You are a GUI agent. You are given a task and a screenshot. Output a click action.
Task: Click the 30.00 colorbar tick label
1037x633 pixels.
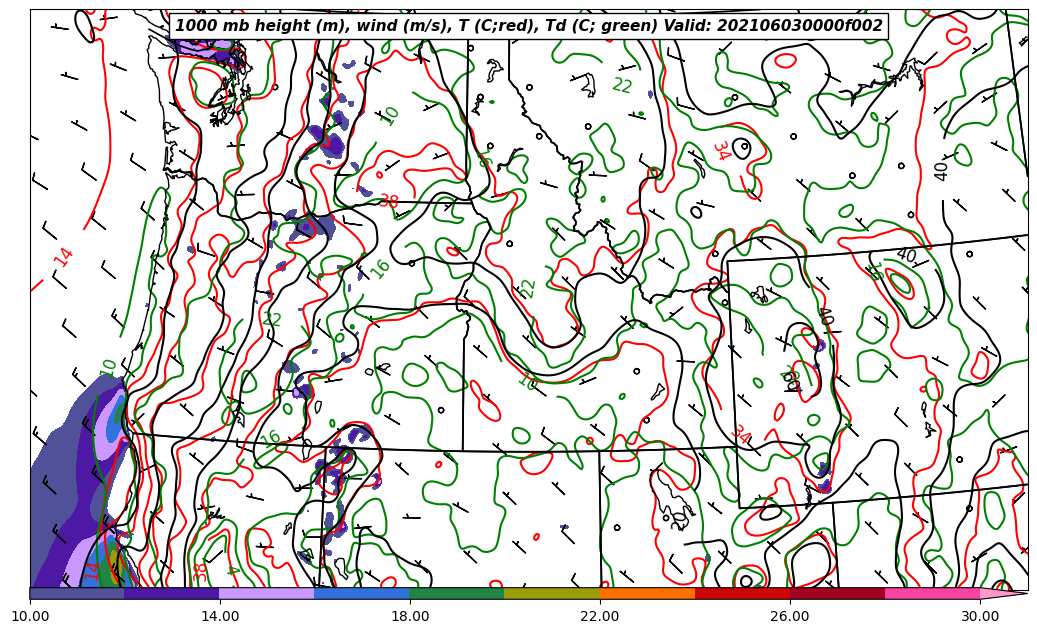[x=980, y=616]
